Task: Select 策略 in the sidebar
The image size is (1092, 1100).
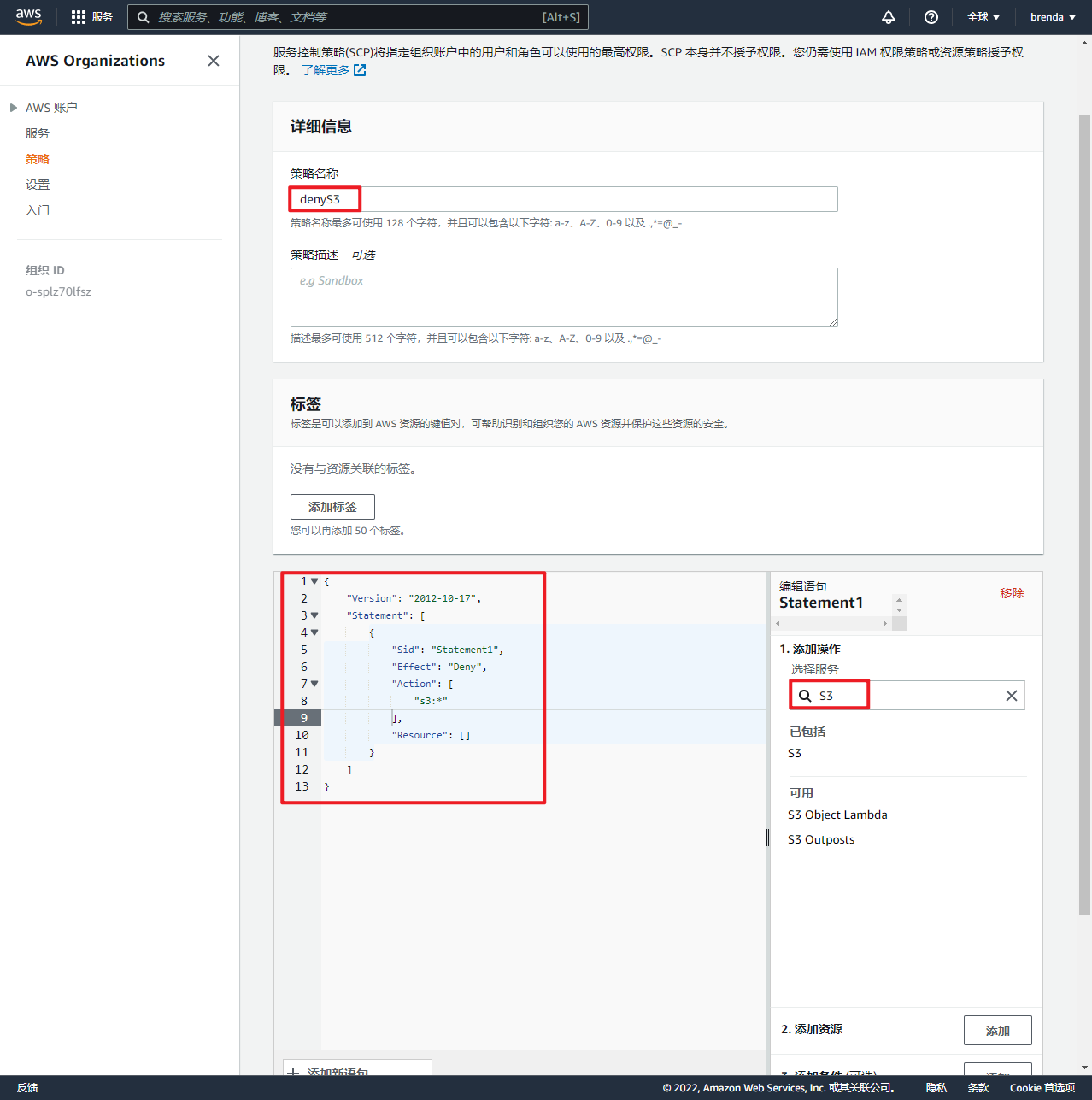Action: point(38,159)
